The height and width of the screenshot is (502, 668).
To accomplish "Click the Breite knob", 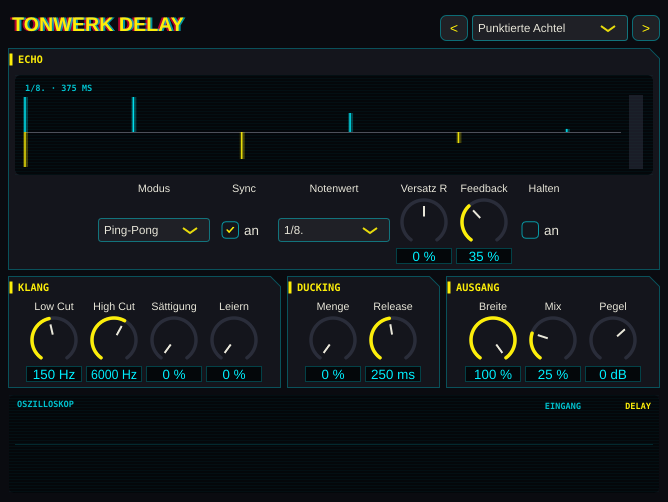I will tap(493, 340).
